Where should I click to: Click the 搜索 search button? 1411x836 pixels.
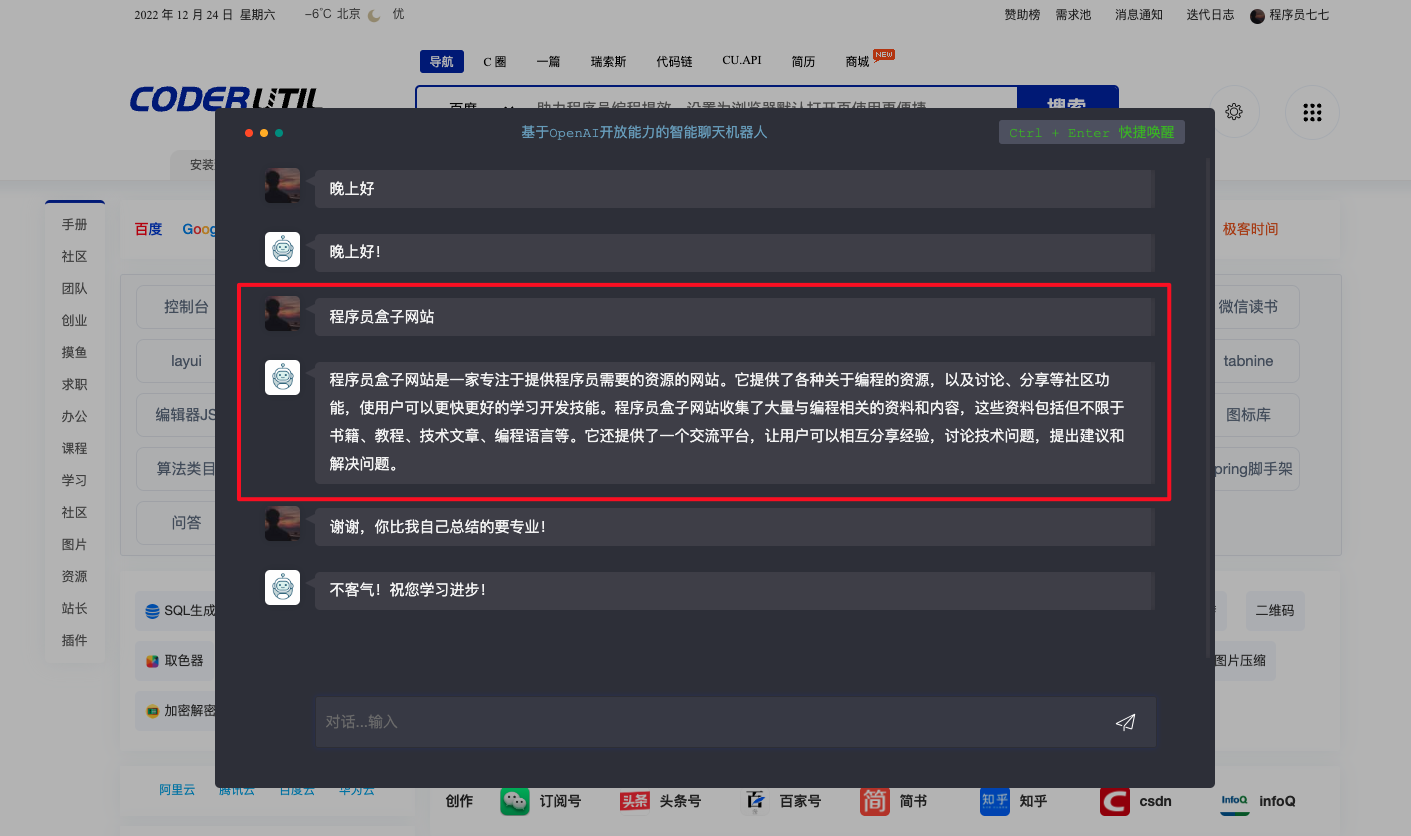pos(1067,98)
